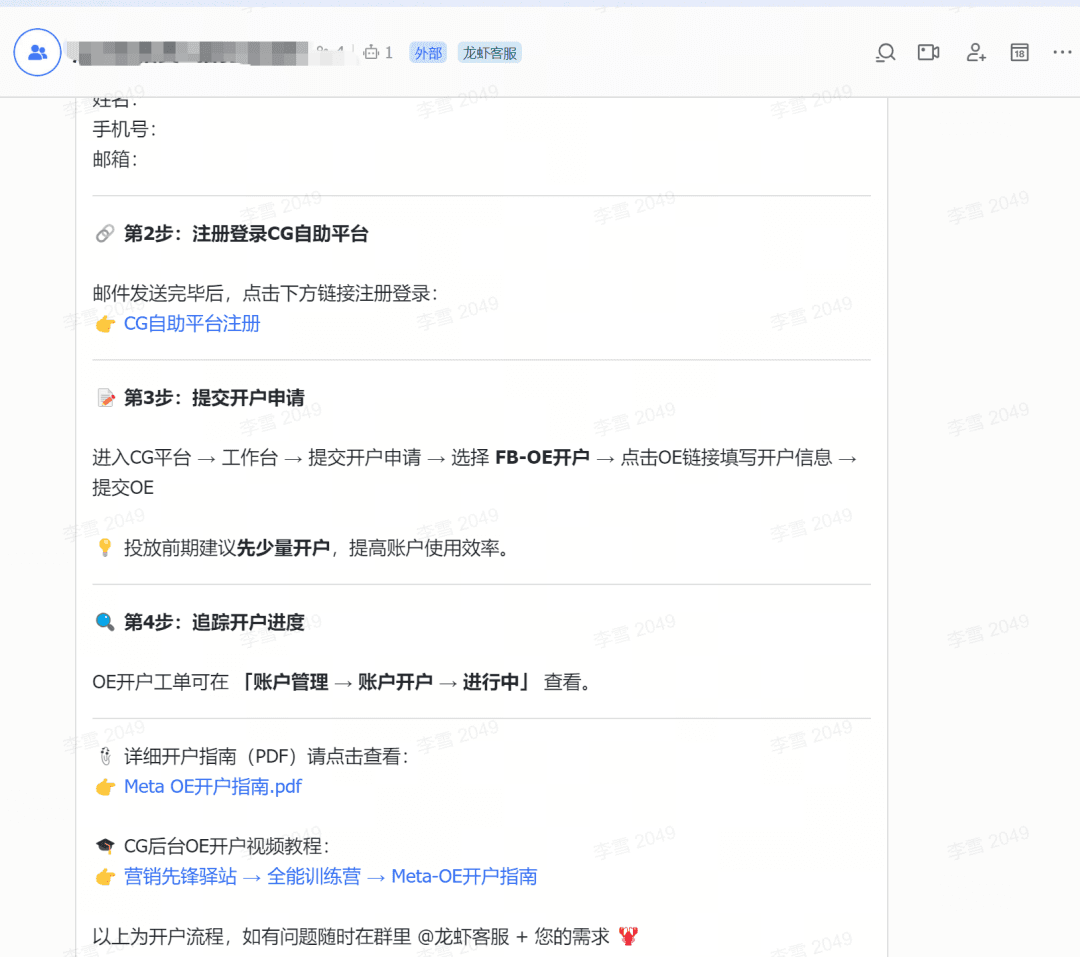Click the graduation cap emoji beside CG后台
1080x957 pixels.
tap(105, 846)
